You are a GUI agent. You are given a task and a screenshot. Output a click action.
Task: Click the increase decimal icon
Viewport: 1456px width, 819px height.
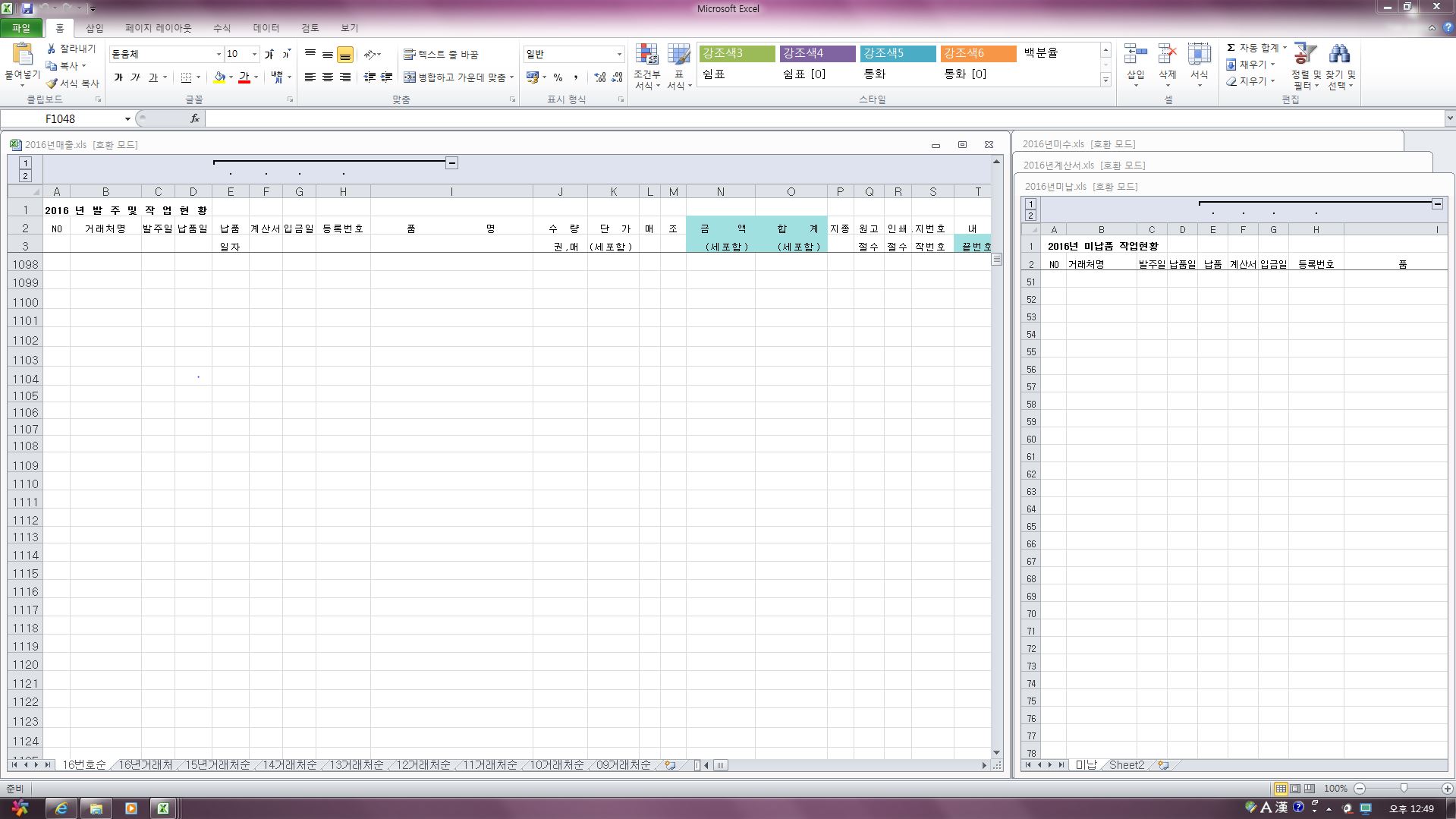click(599, 77)
